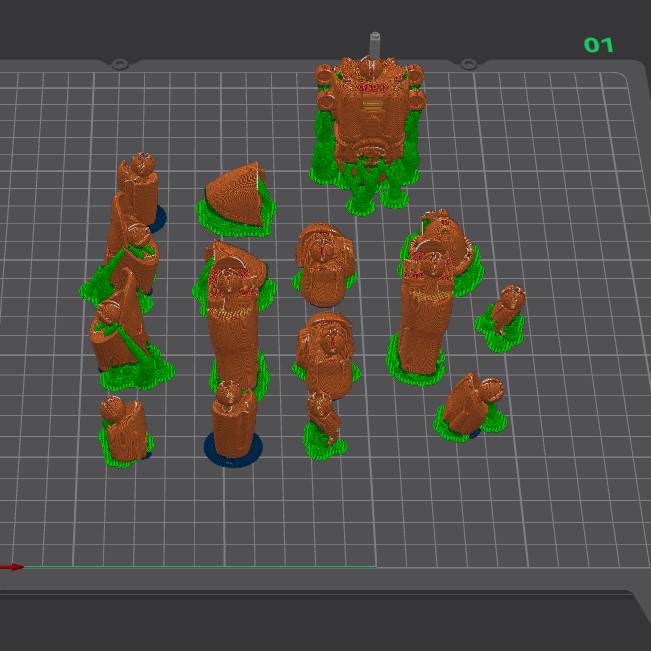Select the heart-topped part at back left

point(138,180)
